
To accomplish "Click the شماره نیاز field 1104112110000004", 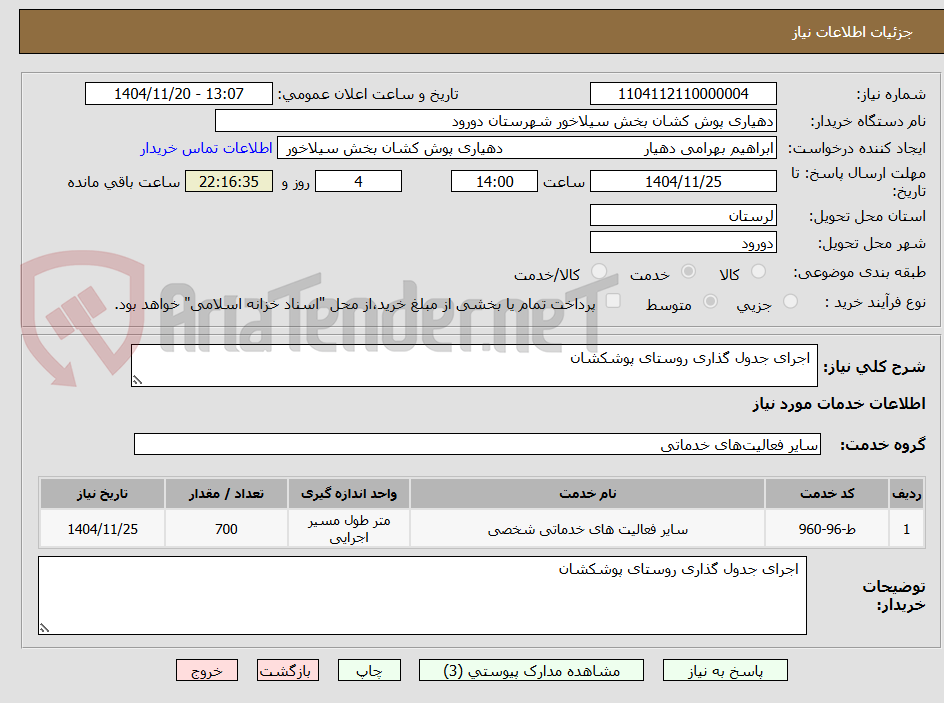I will point(683,94).
